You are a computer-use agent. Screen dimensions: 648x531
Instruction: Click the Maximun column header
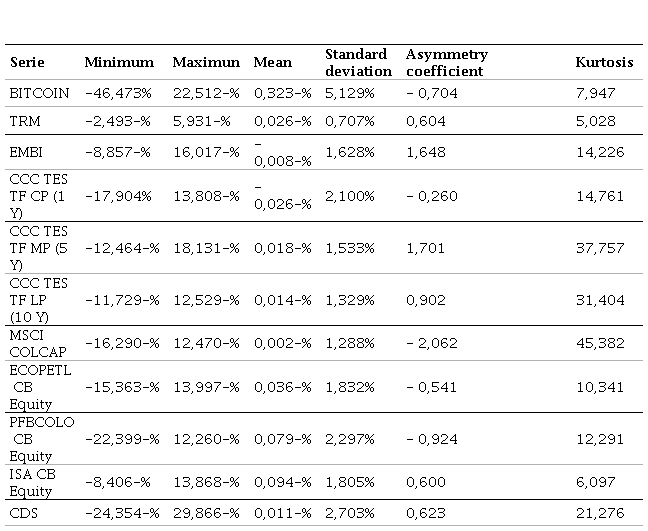[206, 62]
